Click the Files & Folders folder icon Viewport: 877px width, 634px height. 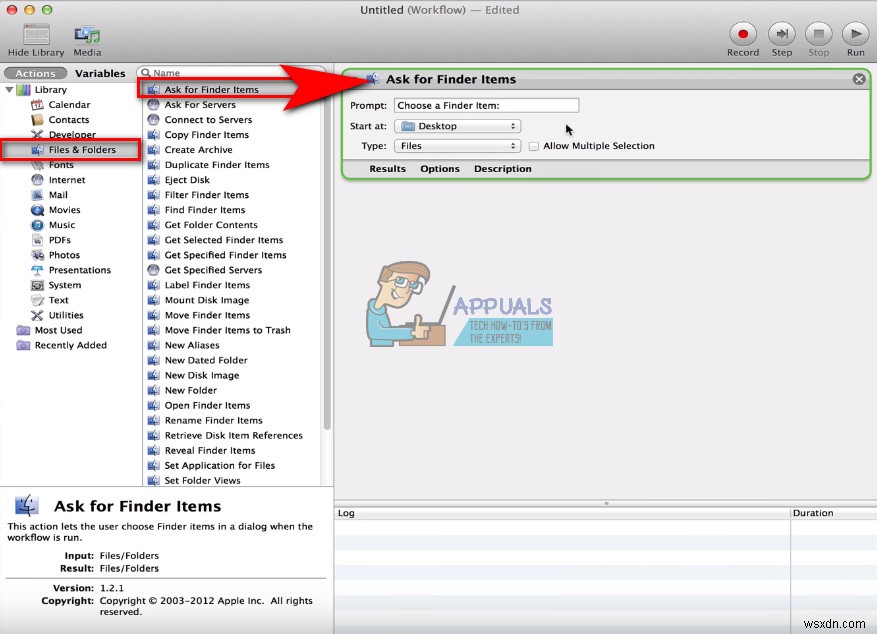(x=37, y=150)
